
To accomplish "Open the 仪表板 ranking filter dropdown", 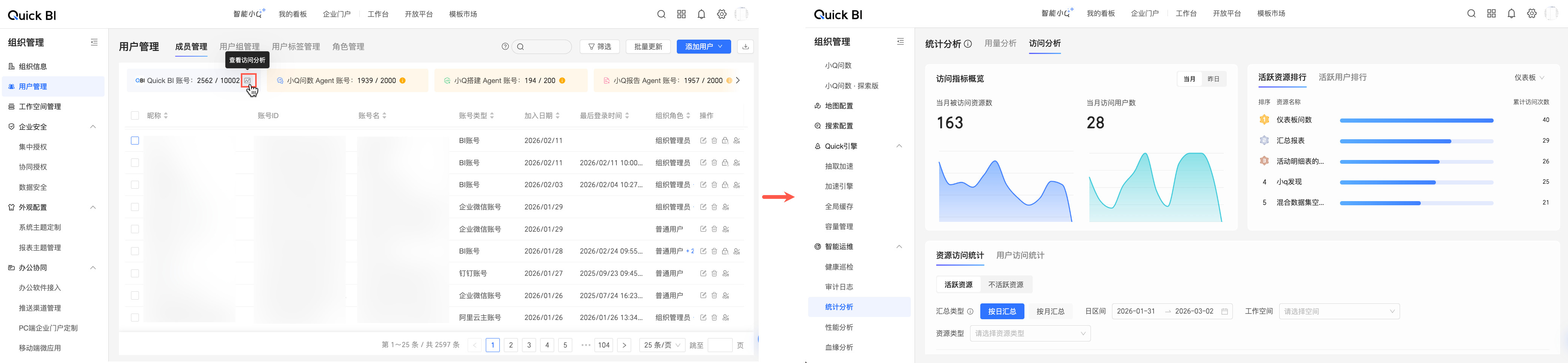I will pyautogui.click(x=1529, y=78).
